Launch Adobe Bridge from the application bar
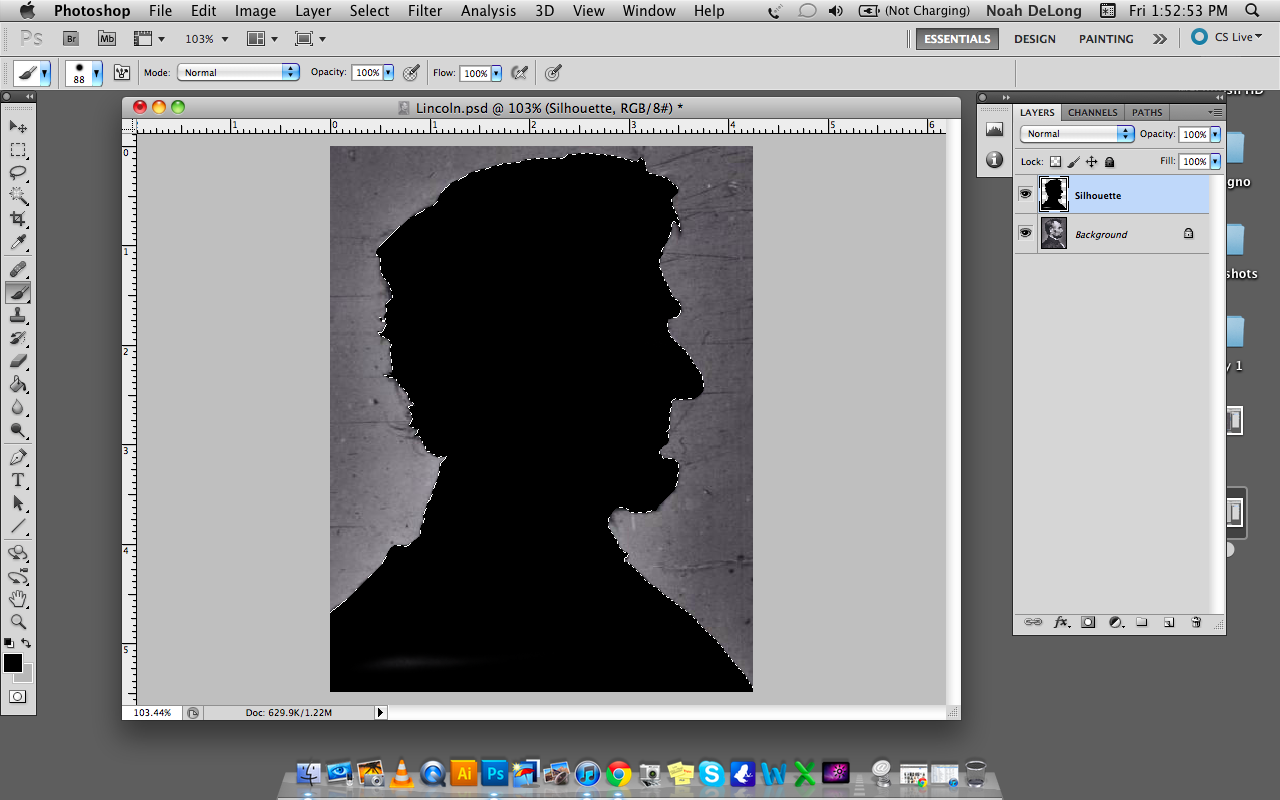The height and width of the screenshot is (800, 1280). (x=70, y=39)
